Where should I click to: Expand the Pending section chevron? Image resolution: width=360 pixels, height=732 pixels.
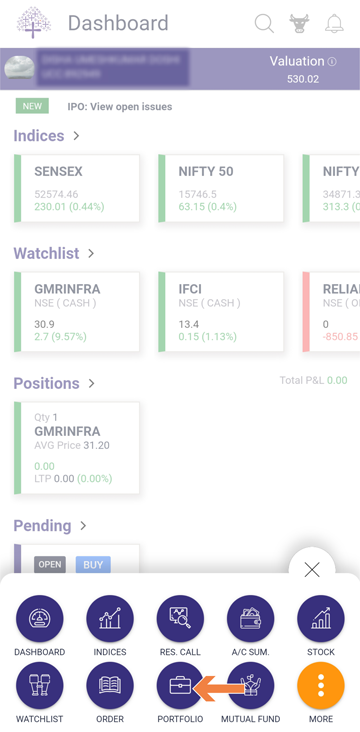pos(83,526)
